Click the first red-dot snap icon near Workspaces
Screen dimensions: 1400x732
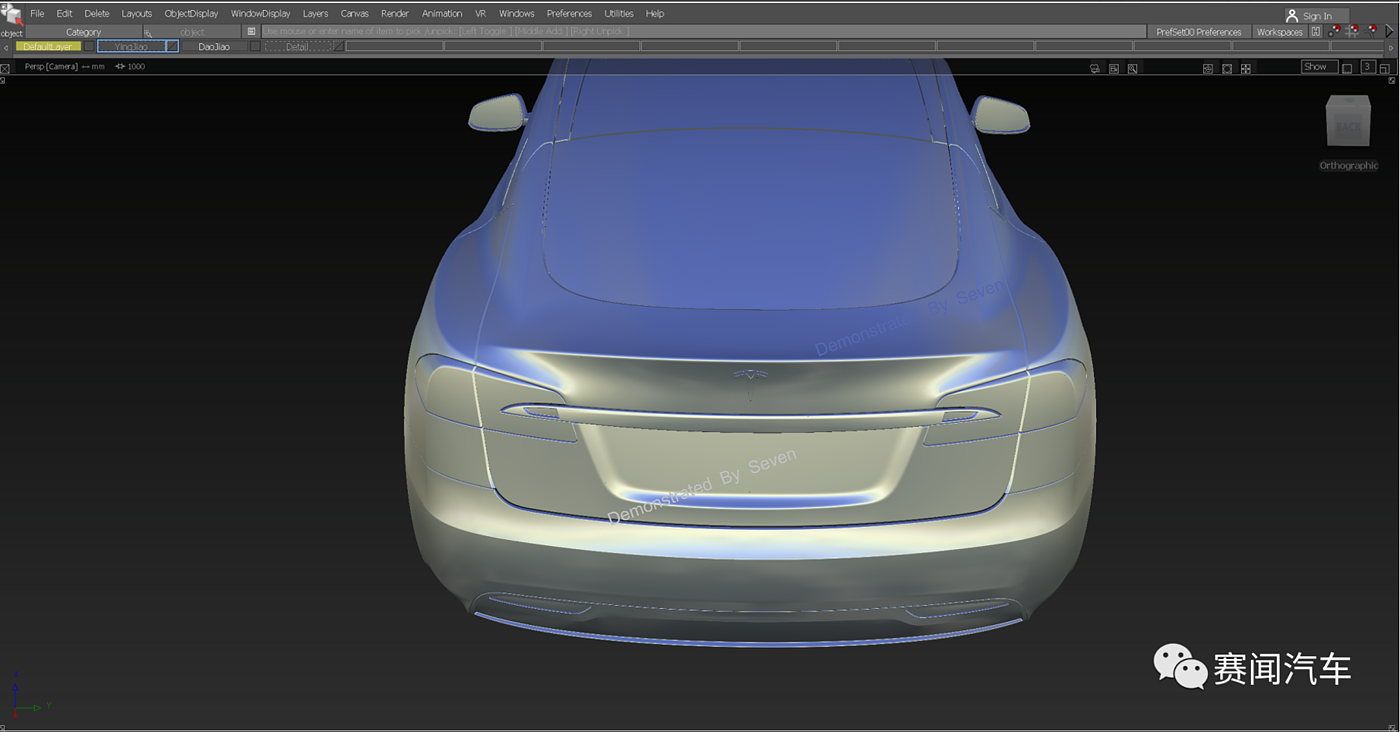tap(1334, 32)
